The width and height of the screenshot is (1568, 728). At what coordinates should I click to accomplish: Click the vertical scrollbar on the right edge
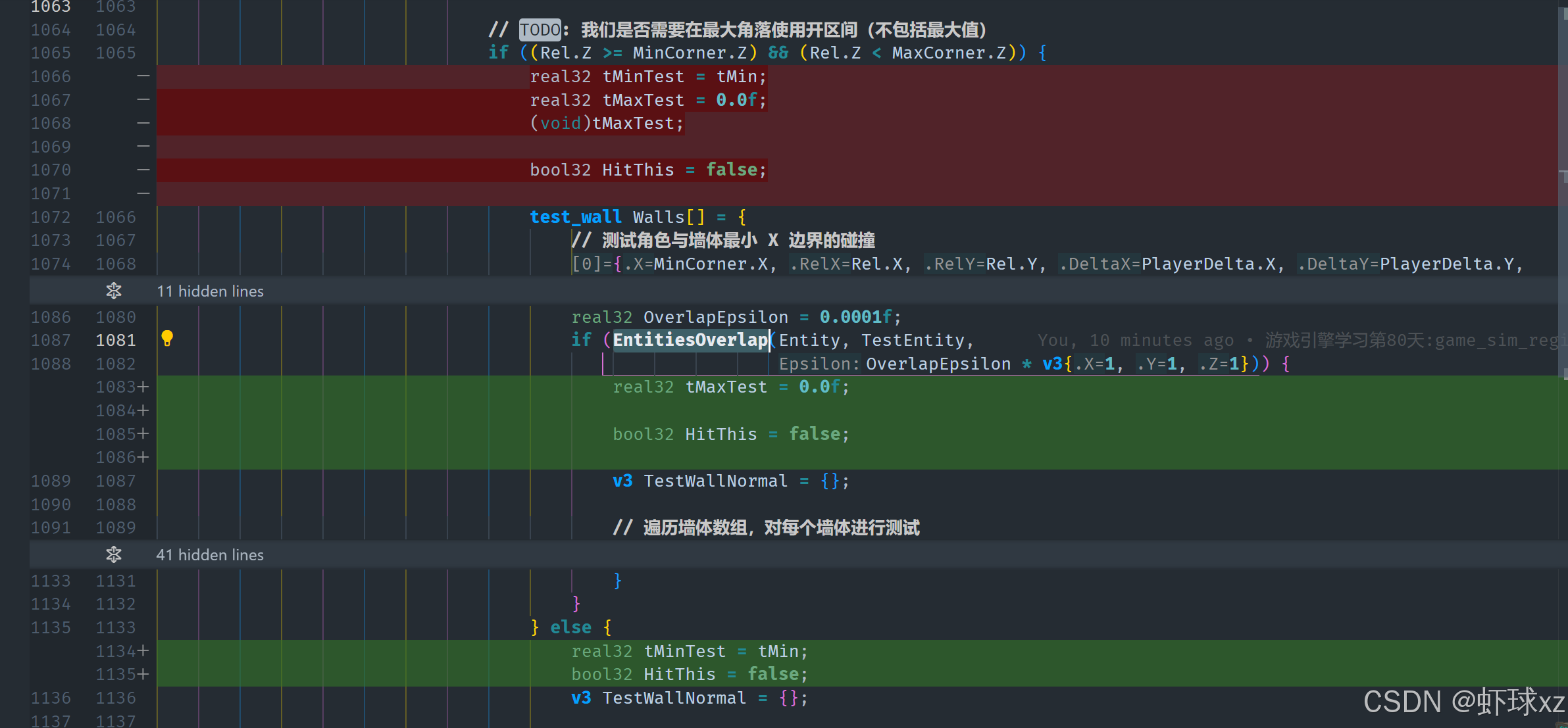(1563, 191)
